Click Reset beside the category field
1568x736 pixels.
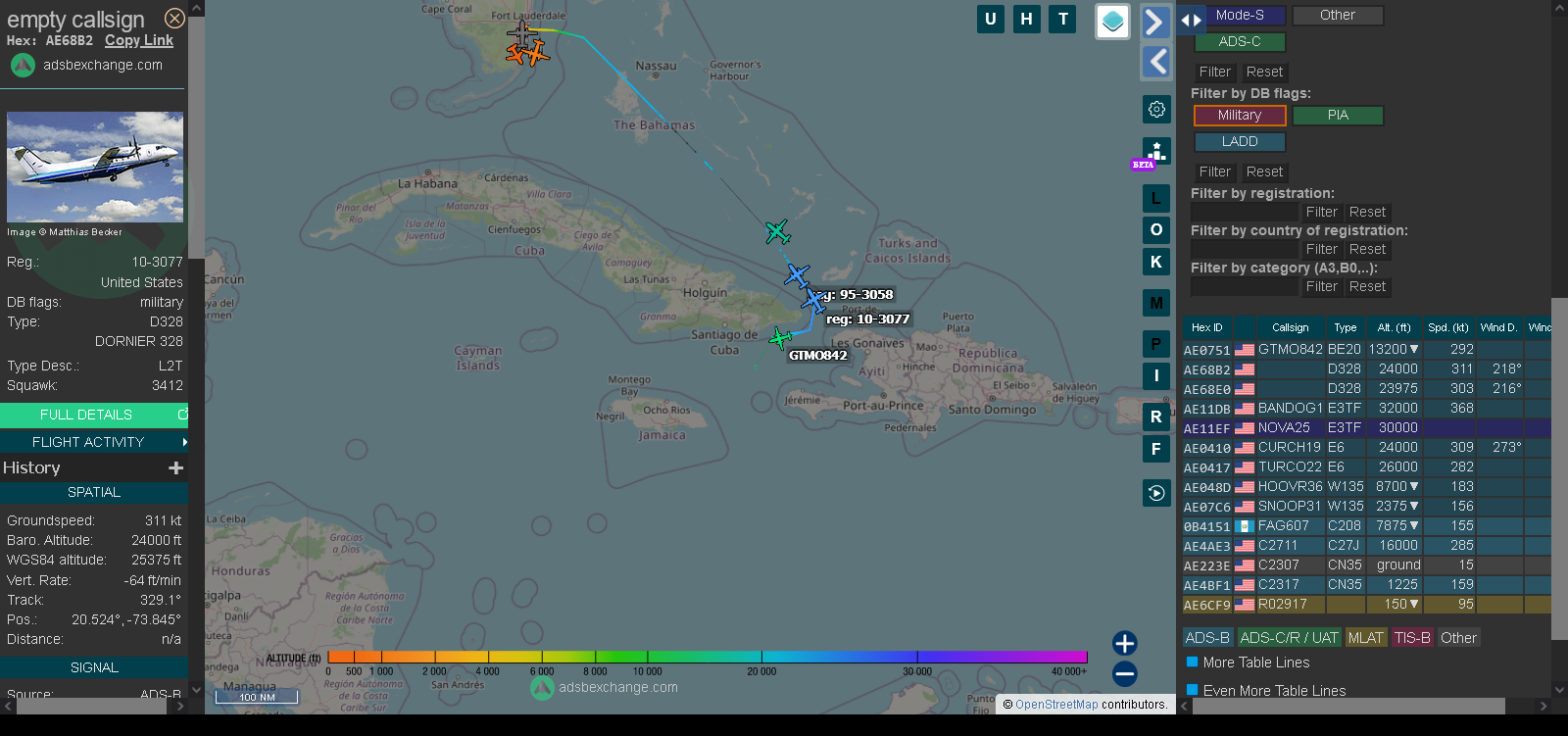[x=1367, y=286]
